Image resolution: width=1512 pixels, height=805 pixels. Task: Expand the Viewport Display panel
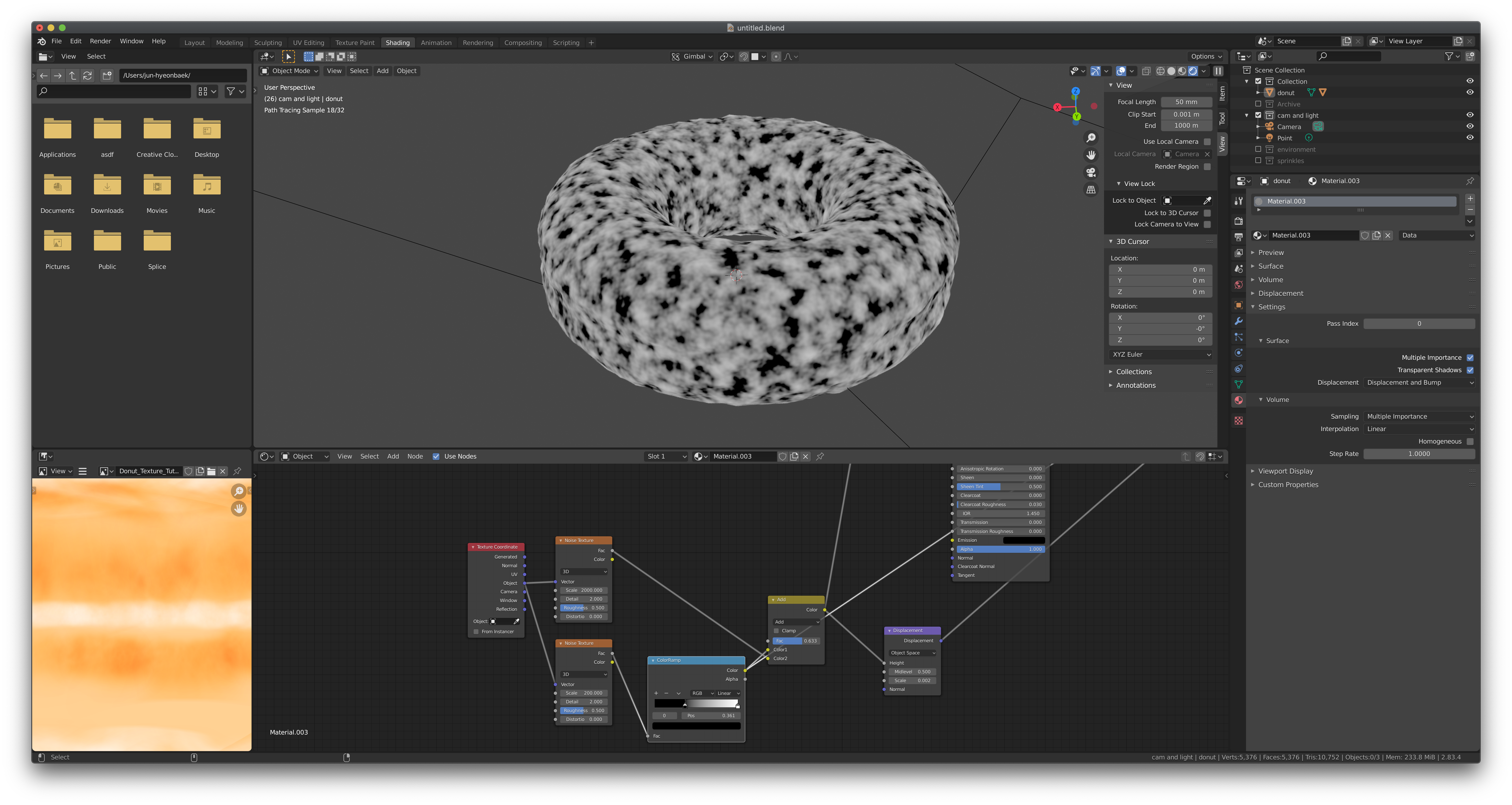[x=1285, y=471]
